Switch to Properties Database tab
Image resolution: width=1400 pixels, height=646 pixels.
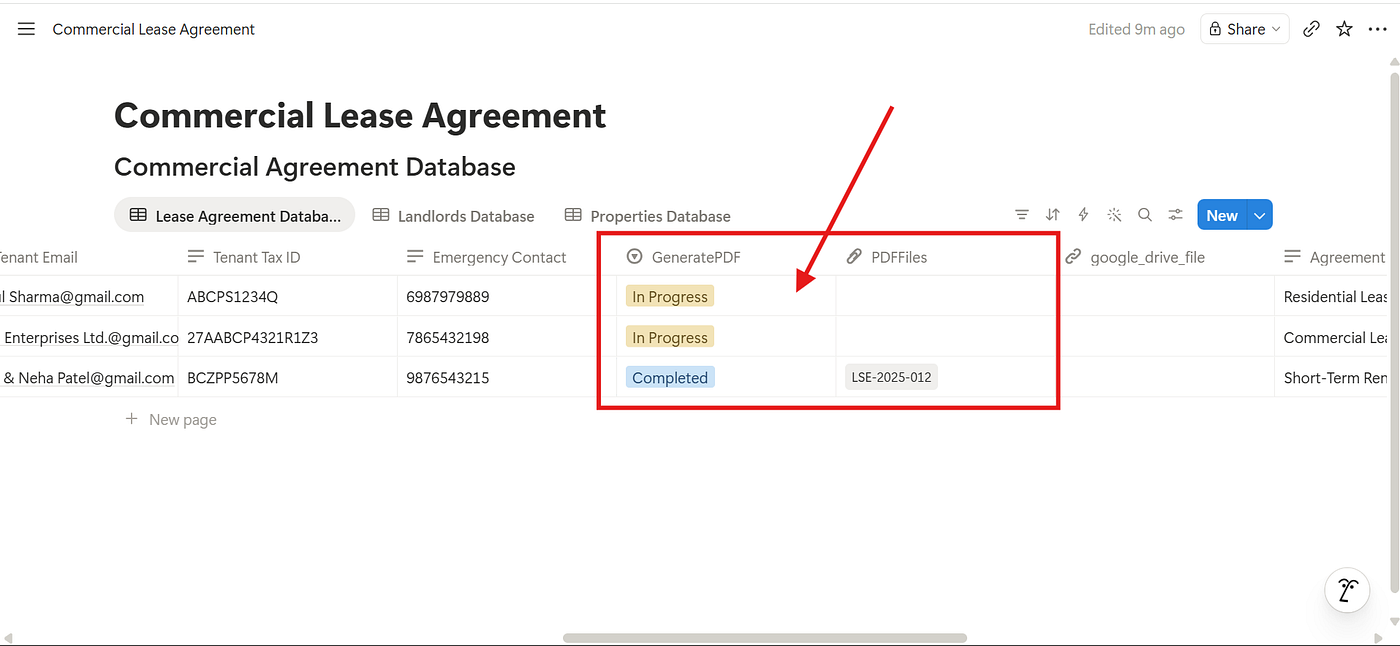tap(648, 215)
